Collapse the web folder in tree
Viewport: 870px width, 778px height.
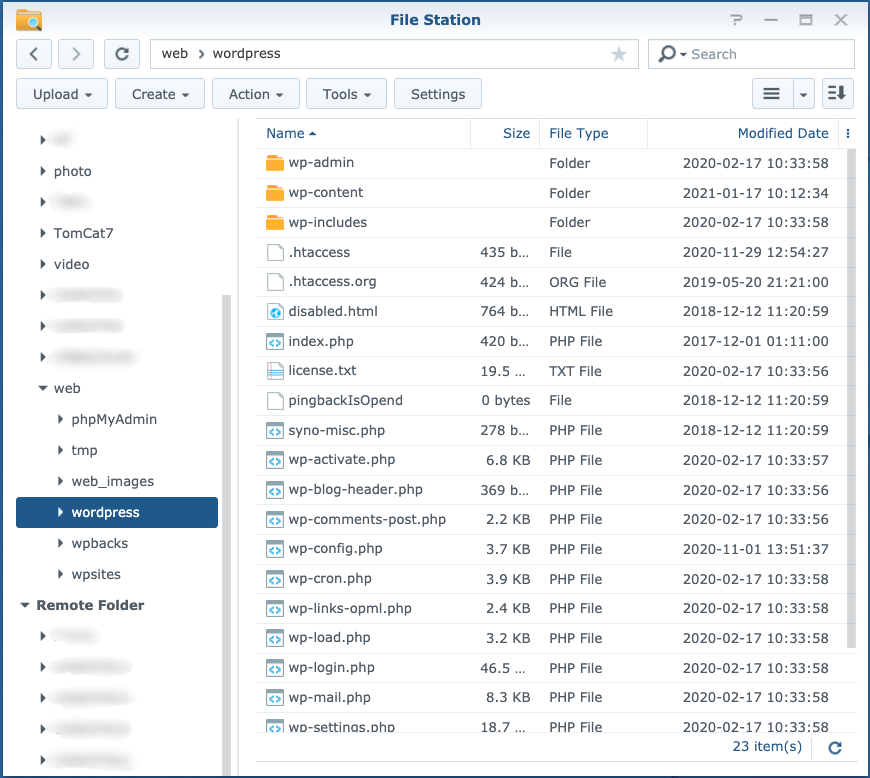pos(43,388)
